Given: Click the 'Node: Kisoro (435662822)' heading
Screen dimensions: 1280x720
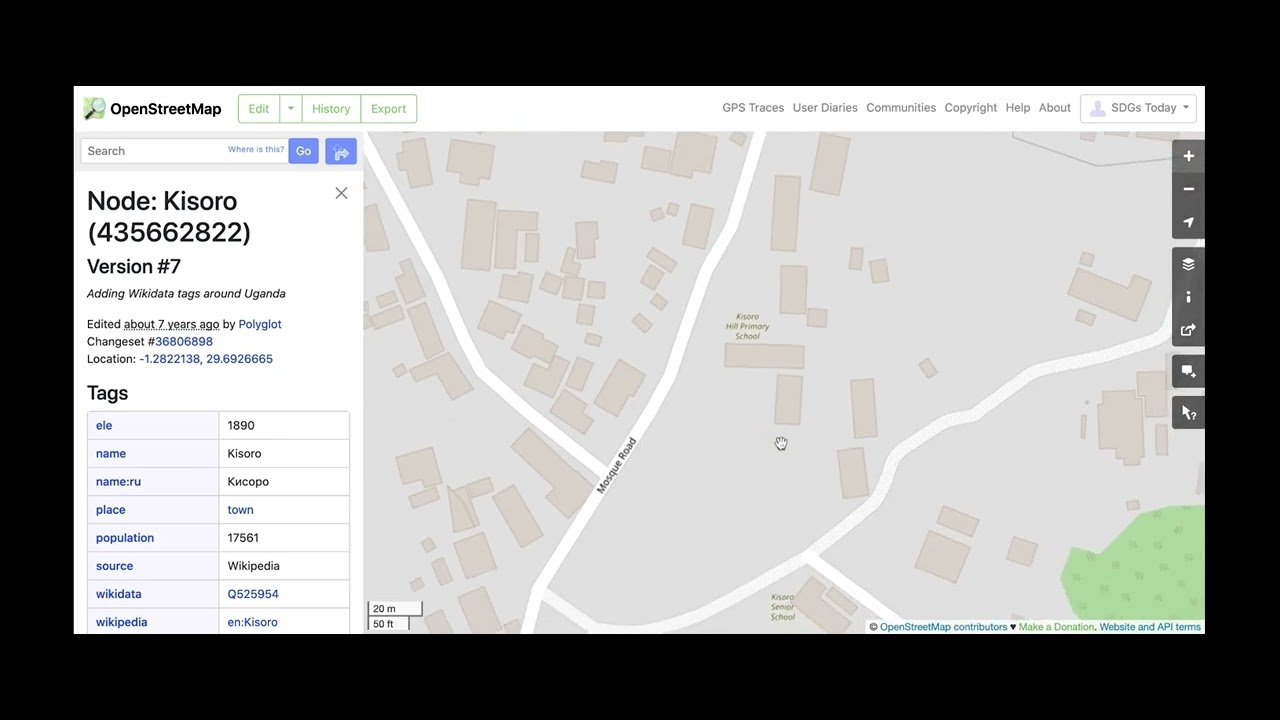Looking at the screenshot, I should point(169,217).
